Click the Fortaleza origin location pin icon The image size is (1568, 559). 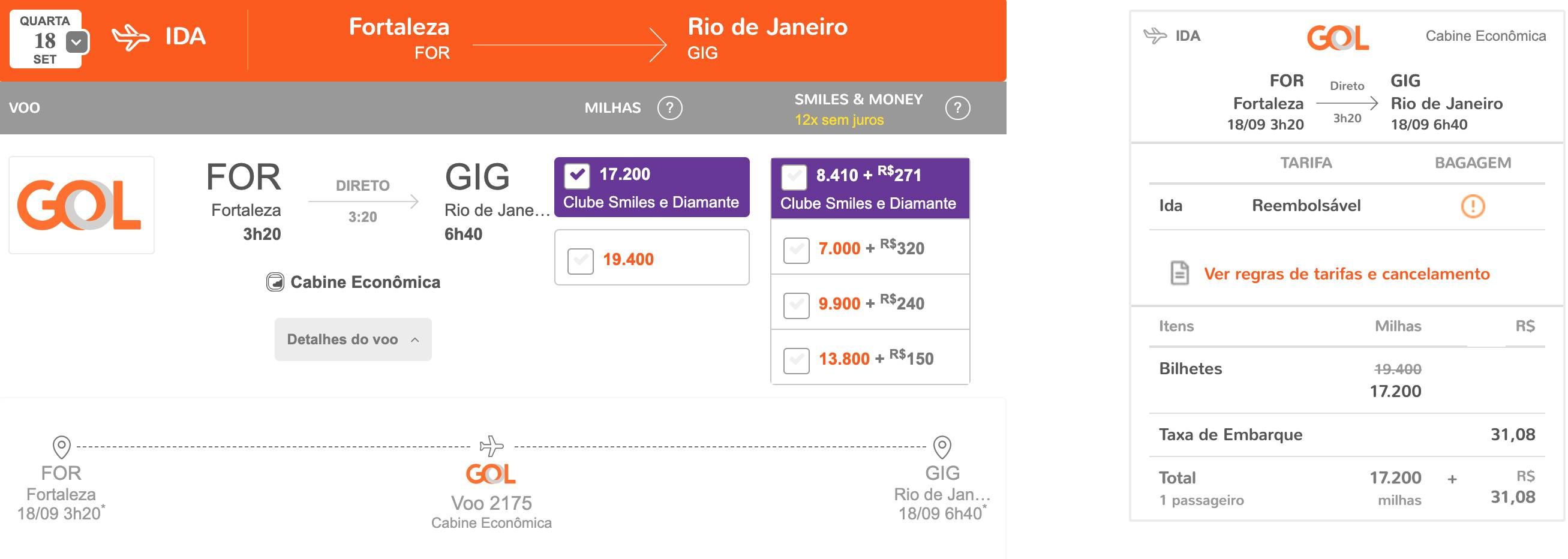coord(61,447)
